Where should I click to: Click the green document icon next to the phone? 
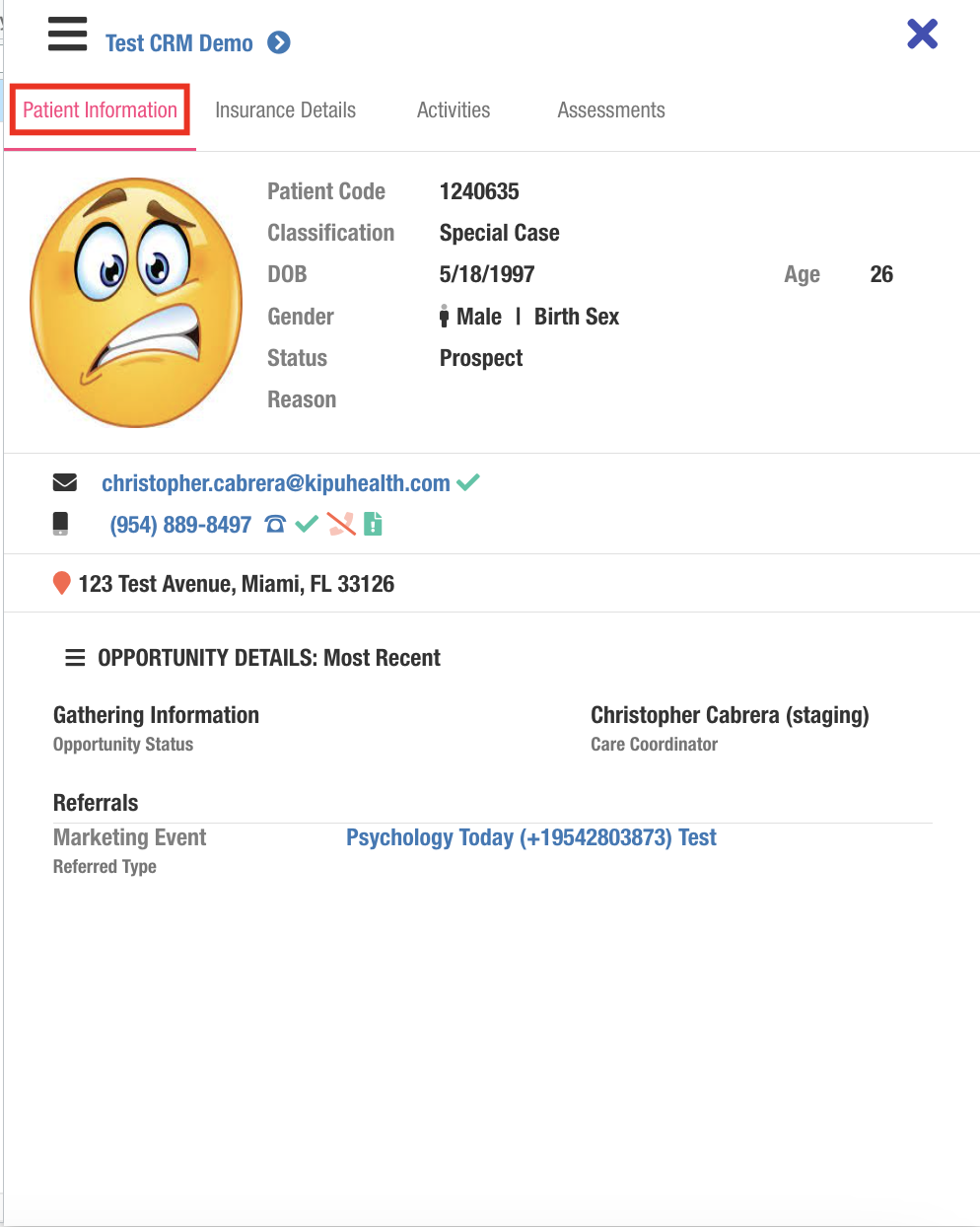[x=373, y=524]
